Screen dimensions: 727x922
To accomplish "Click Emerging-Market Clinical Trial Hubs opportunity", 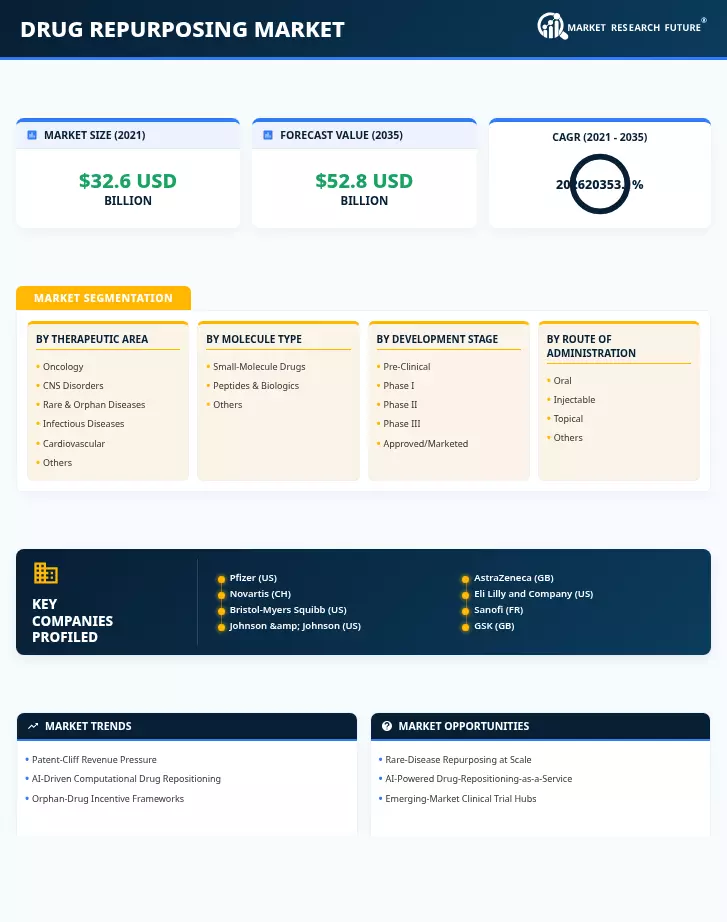I will 461,799.
